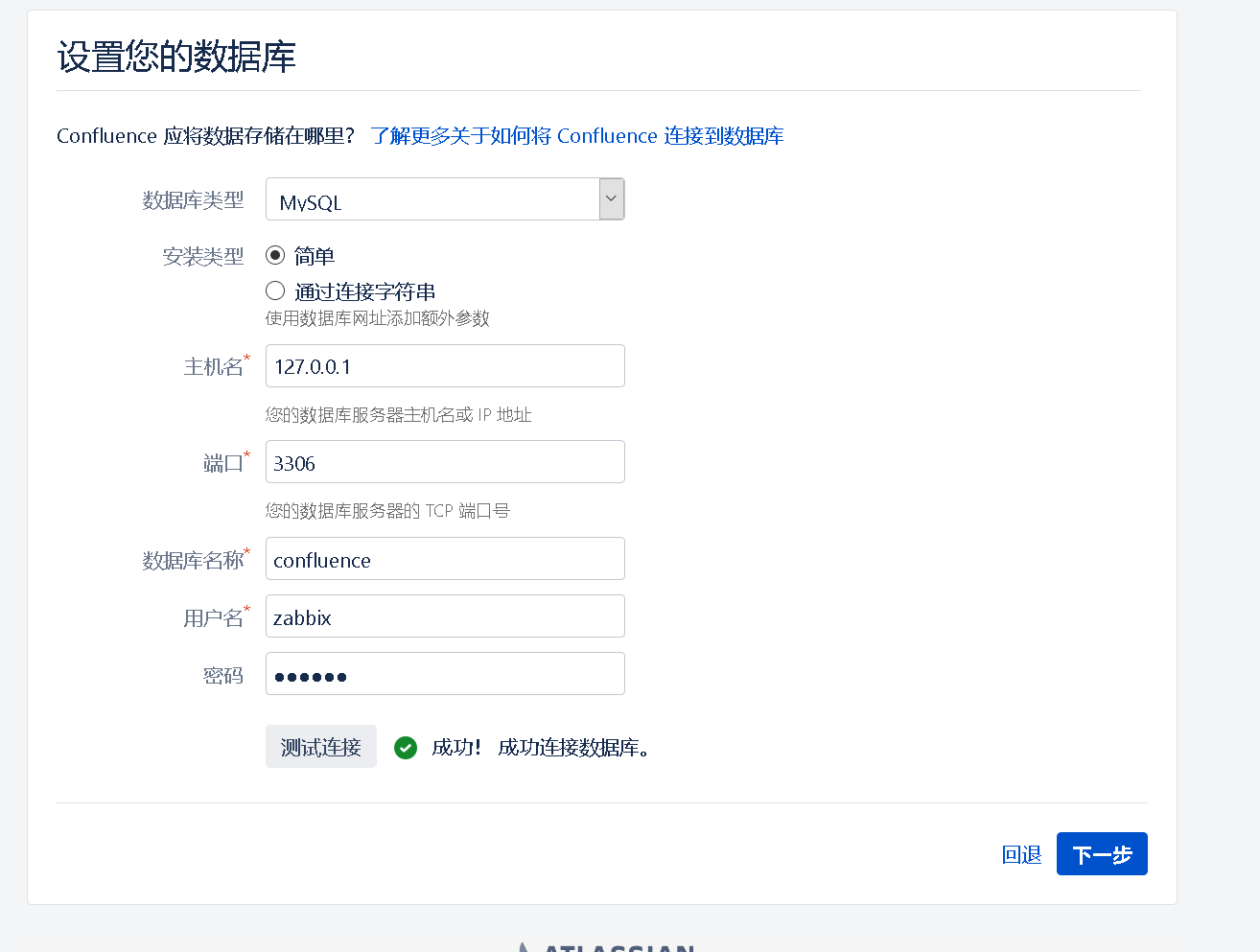Open the MySQL database type dropdown
Image resolution: width=1260 pixels, height=952 pixels.
(x=445, y=199)
